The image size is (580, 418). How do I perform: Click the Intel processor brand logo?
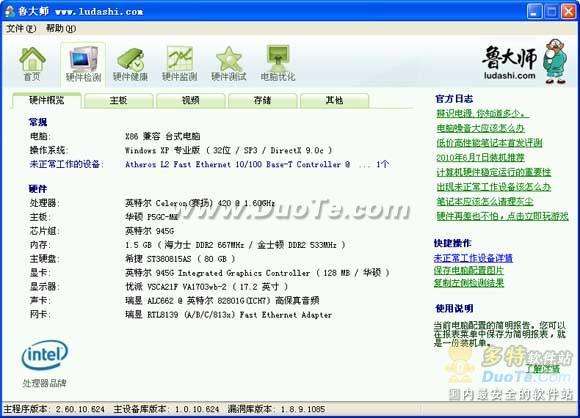[45, 355]
